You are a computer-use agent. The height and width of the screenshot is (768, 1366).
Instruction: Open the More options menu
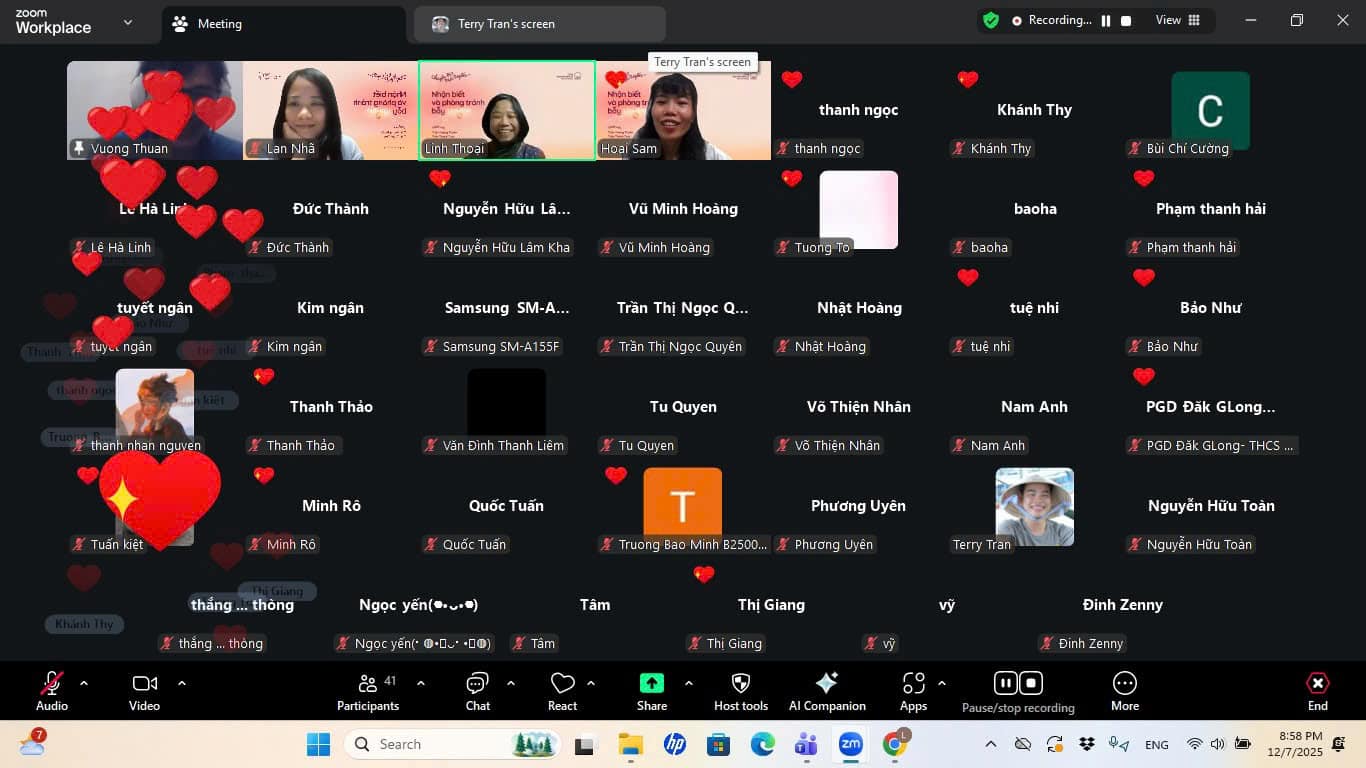[x=1124, y=690]
